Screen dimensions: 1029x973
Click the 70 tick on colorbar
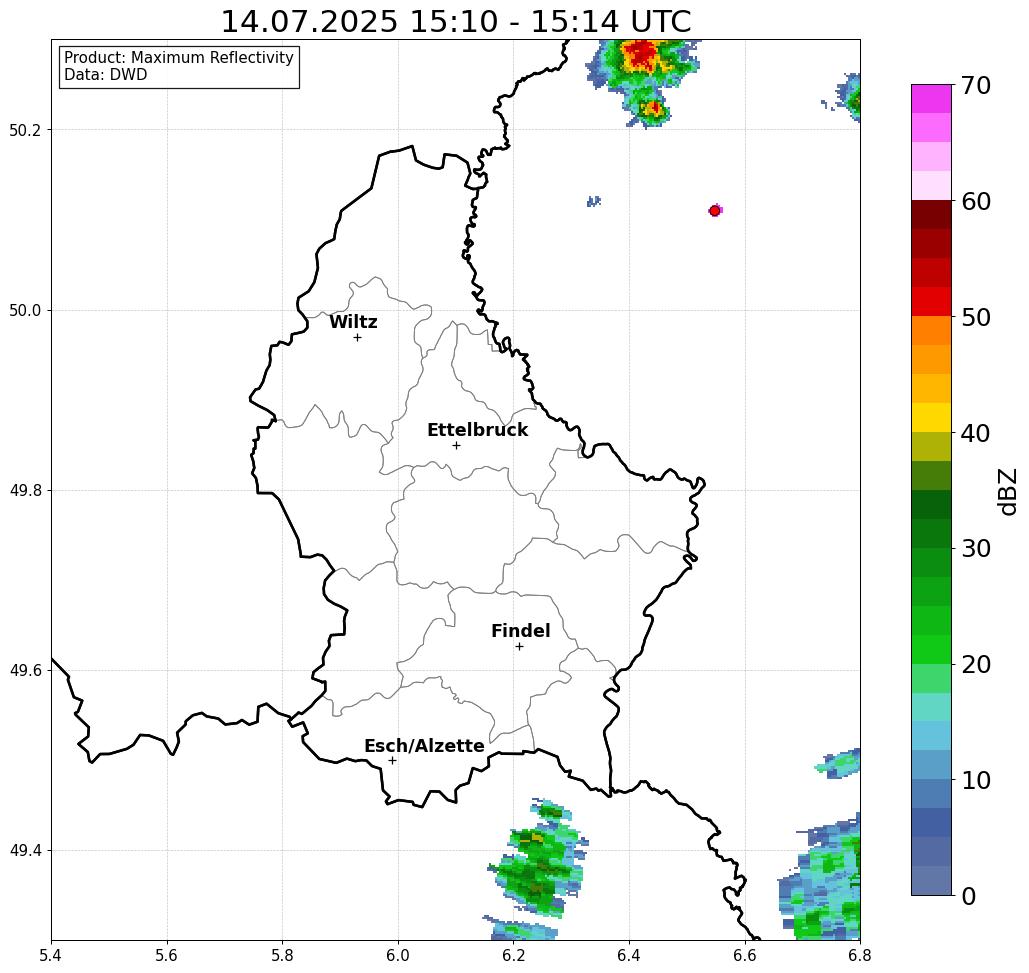coord(976,85)
